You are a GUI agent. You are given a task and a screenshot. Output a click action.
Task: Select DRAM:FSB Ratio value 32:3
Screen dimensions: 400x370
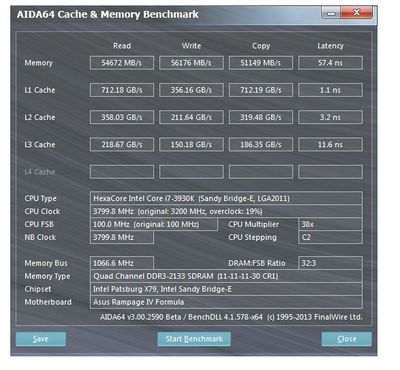click(330, 263)
